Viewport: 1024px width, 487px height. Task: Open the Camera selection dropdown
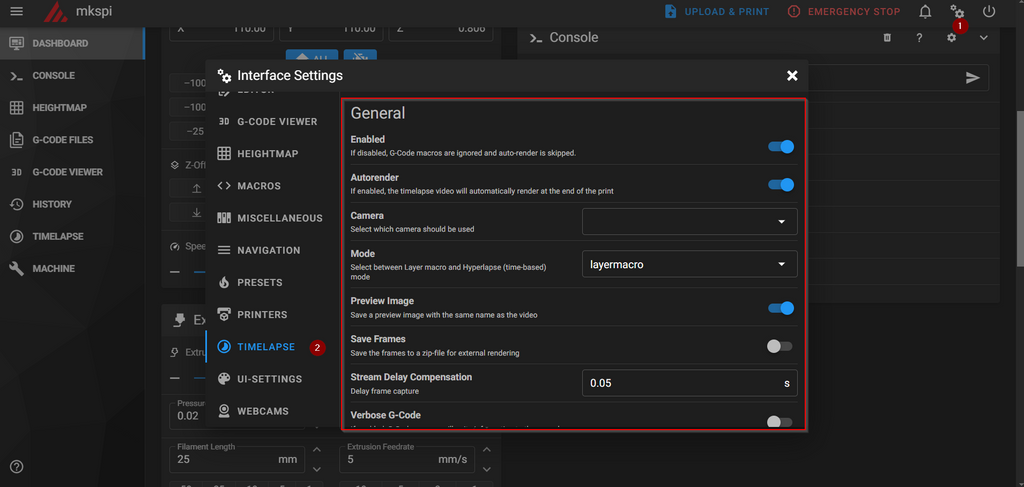[x=690, y=221]
